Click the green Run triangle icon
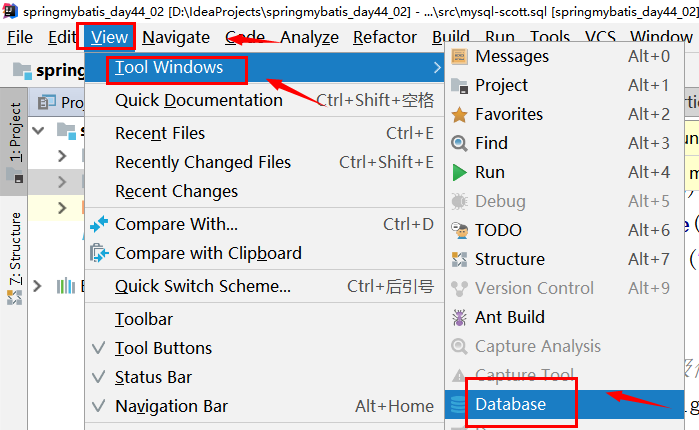 [459, 173]
